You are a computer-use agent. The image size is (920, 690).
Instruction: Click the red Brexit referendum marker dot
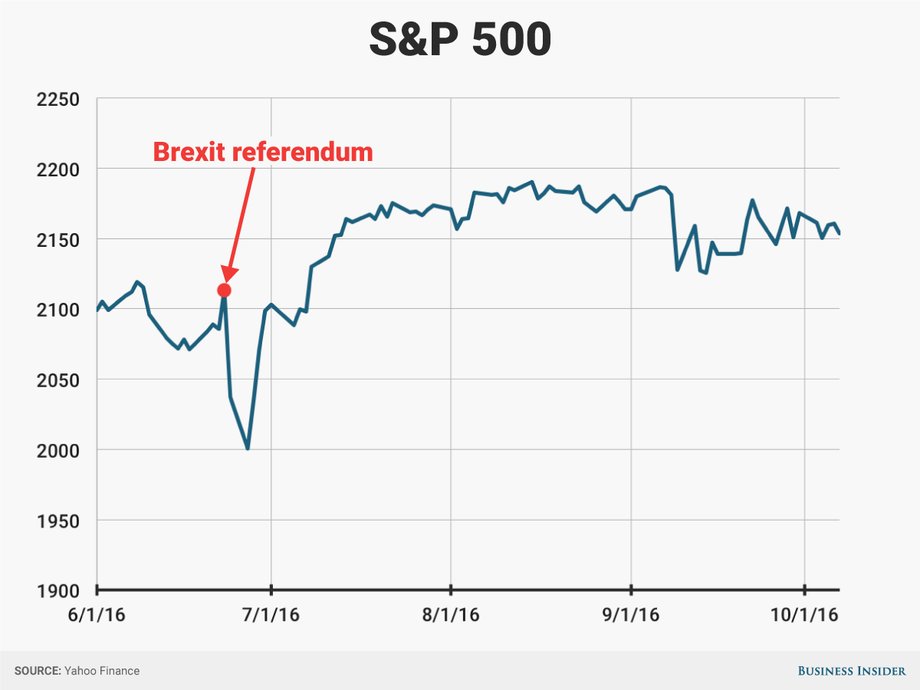point(224,290)
